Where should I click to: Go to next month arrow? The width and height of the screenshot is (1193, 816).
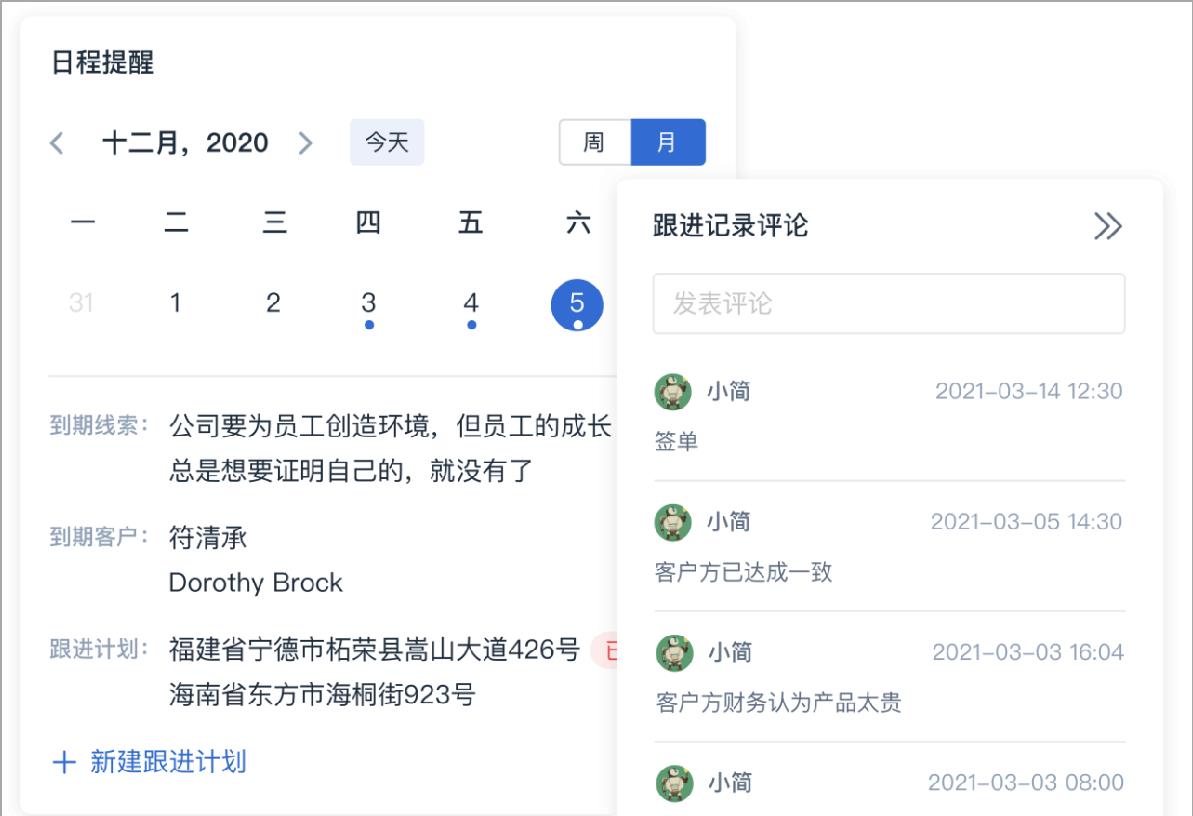[x=305, y=142]
